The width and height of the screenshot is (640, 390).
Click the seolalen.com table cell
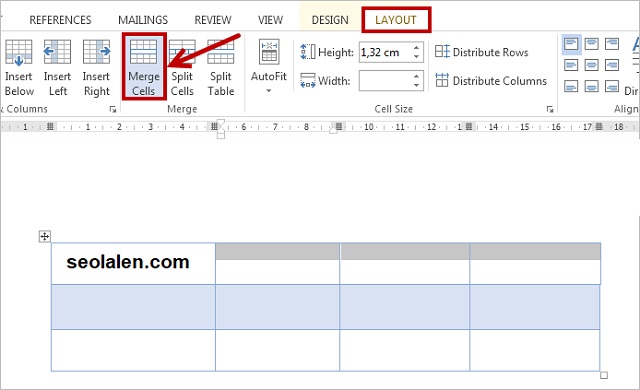coord(133,264)
